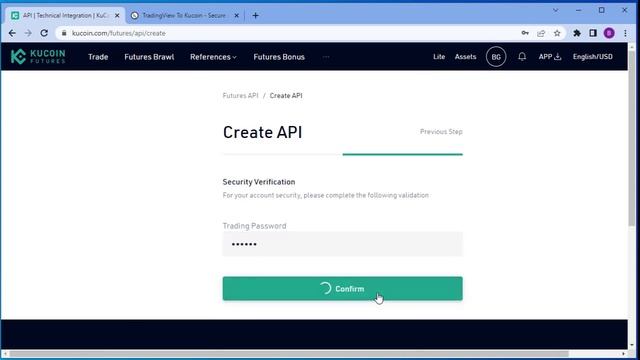Image resolution: width=640 pixels, height=360 pixels.
Task: Bookmark this page with the star icon
Action: (557, 33)
